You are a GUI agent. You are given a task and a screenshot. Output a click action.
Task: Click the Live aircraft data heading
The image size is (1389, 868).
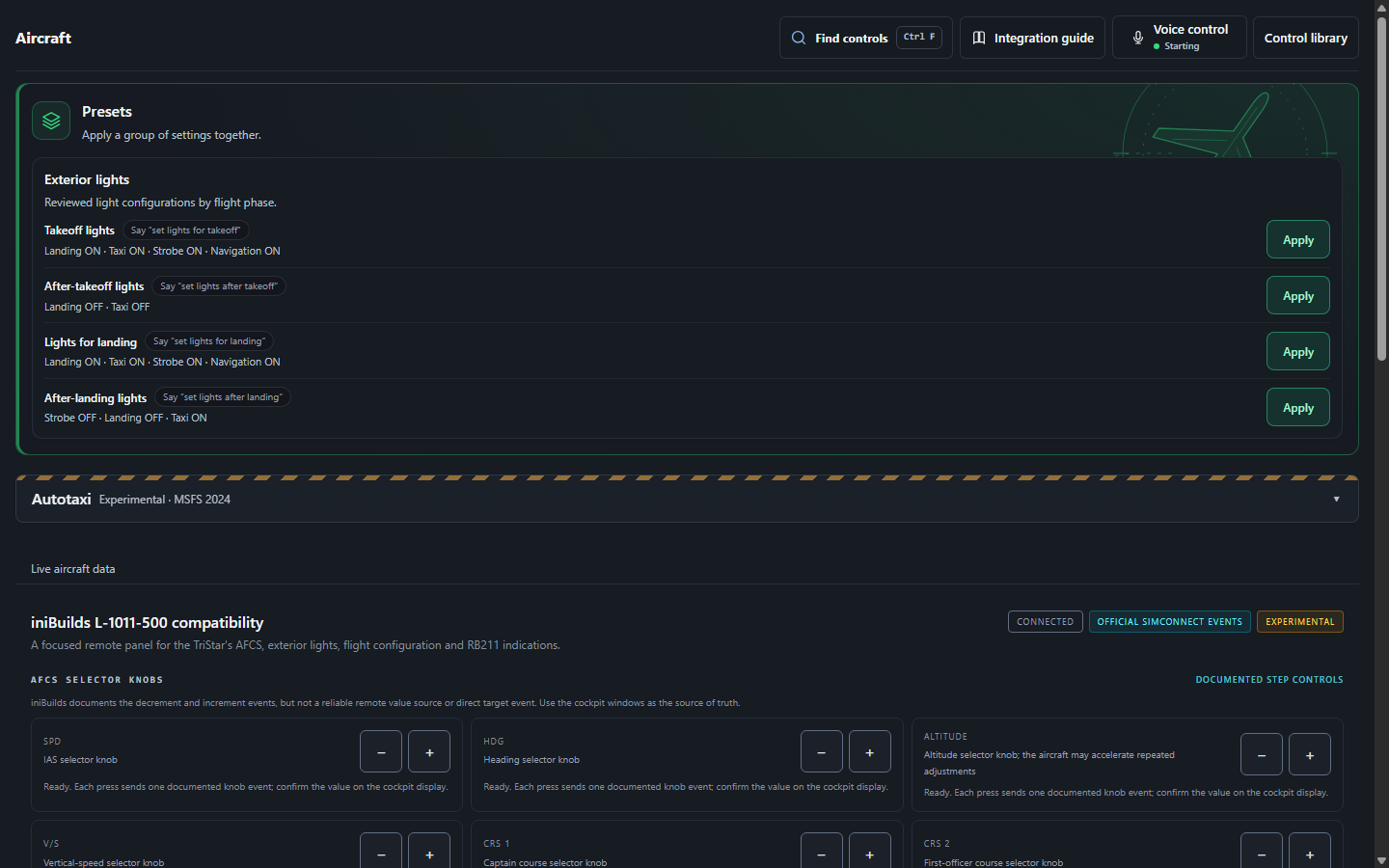pyautogui.click(x=73, y=569)
